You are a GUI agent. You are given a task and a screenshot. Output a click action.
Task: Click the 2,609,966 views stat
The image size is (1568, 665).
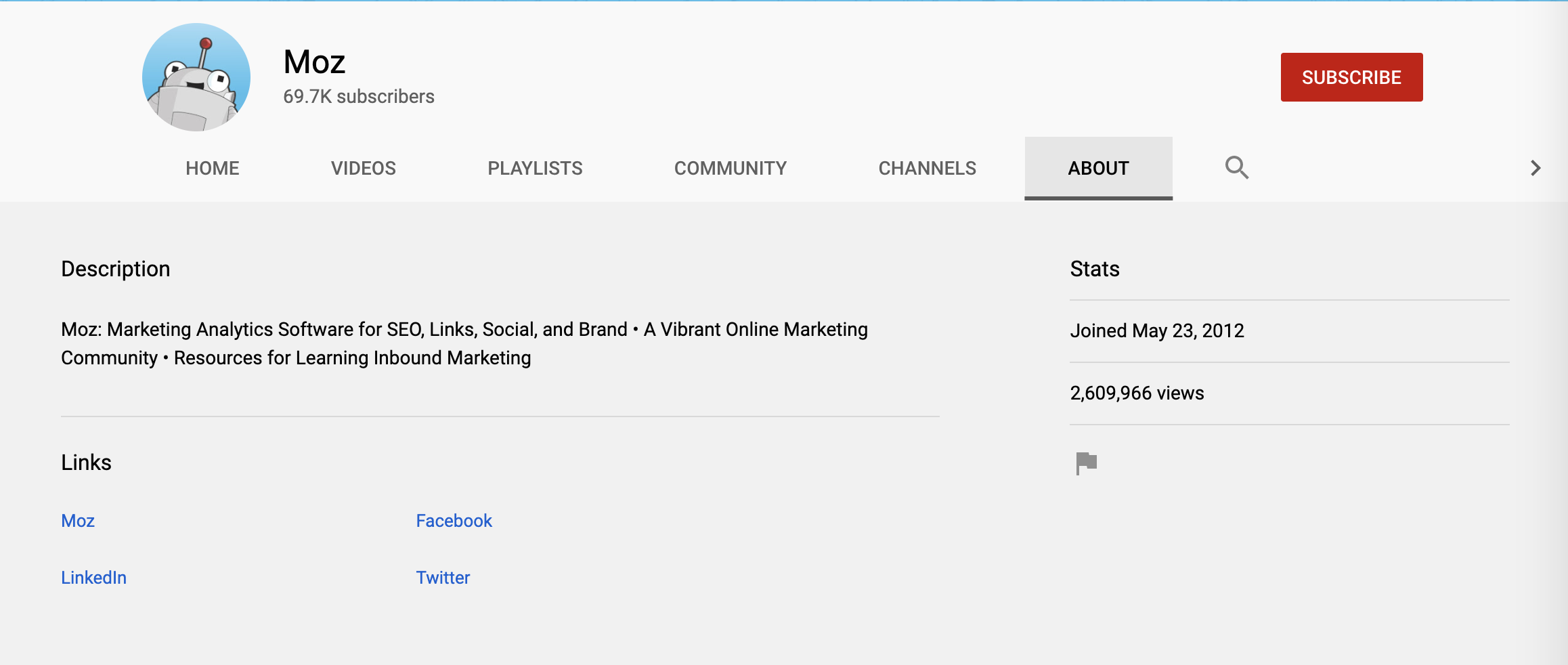pyautogui.click(x=1137, y=393)
